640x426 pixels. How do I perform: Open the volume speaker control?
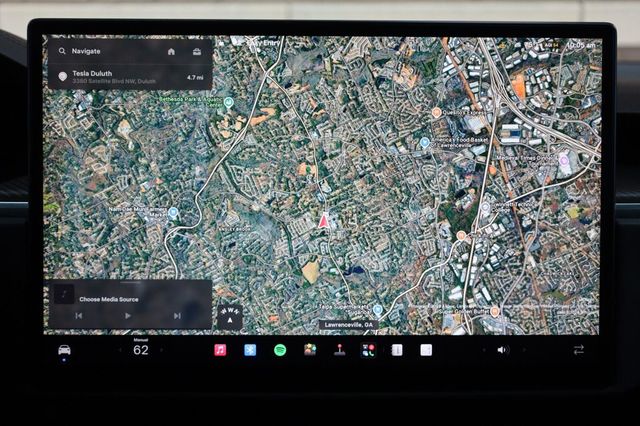503,350
